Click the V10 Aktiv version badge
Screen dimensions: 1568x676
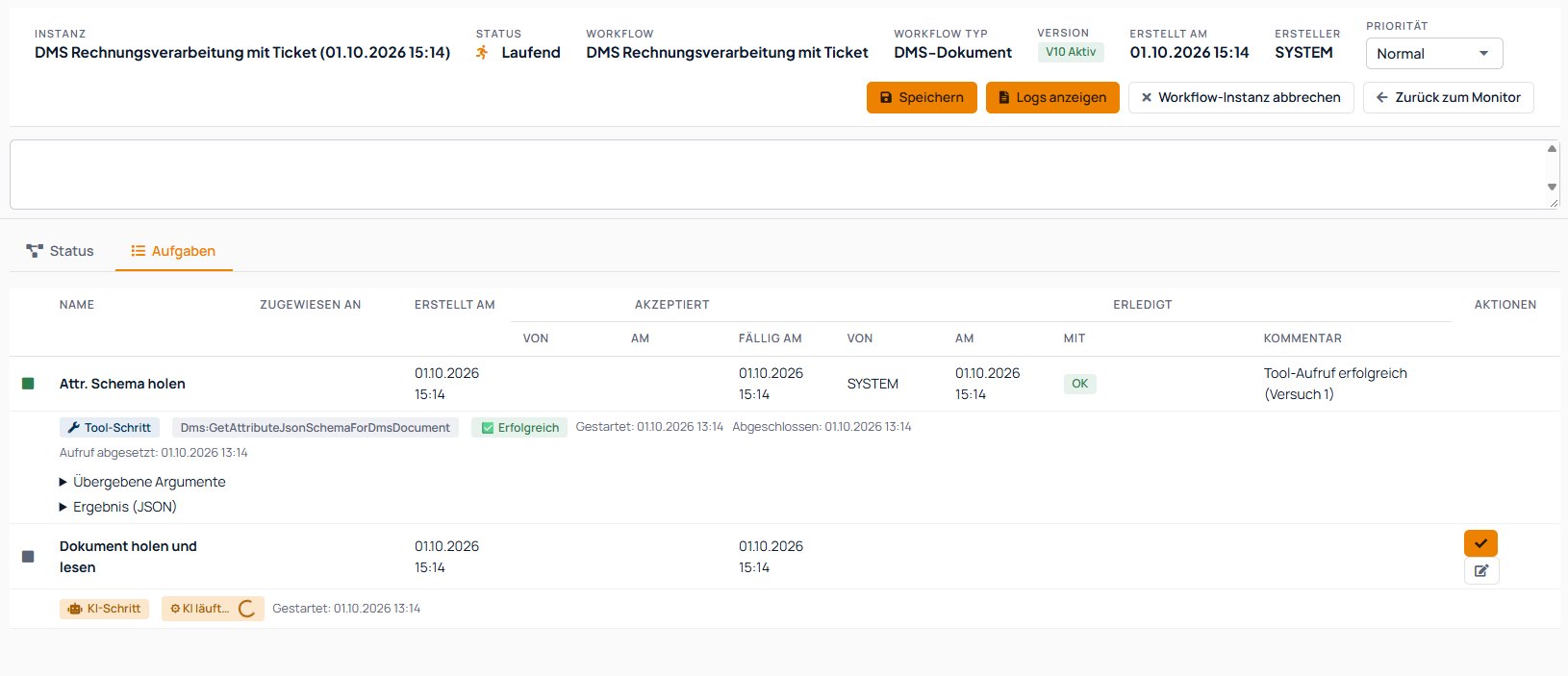click(x=1071, y=52)
